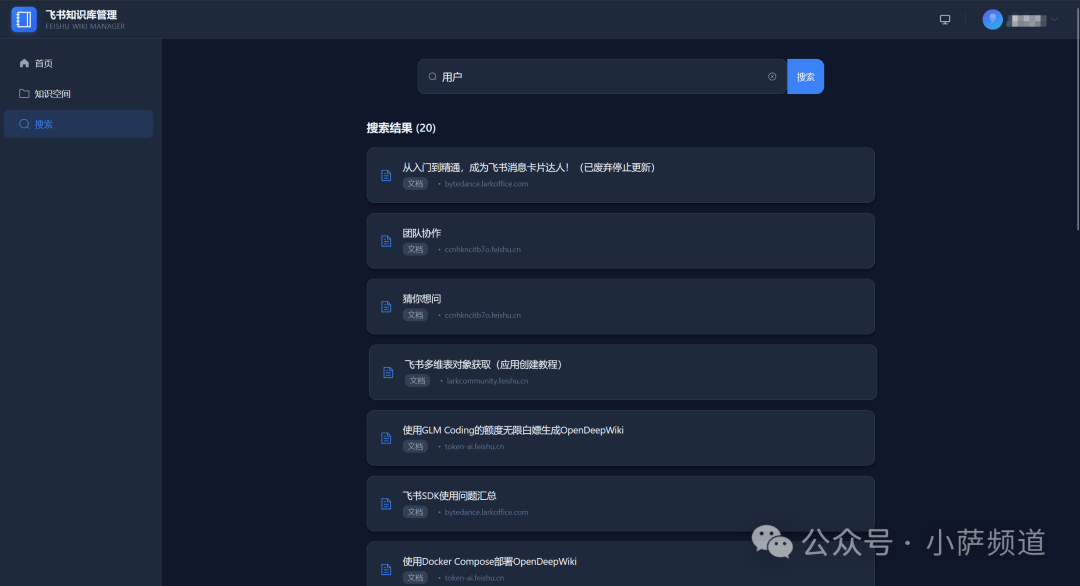Open the Docker Compose部署OpenDeepWiki result

(621, 565)
